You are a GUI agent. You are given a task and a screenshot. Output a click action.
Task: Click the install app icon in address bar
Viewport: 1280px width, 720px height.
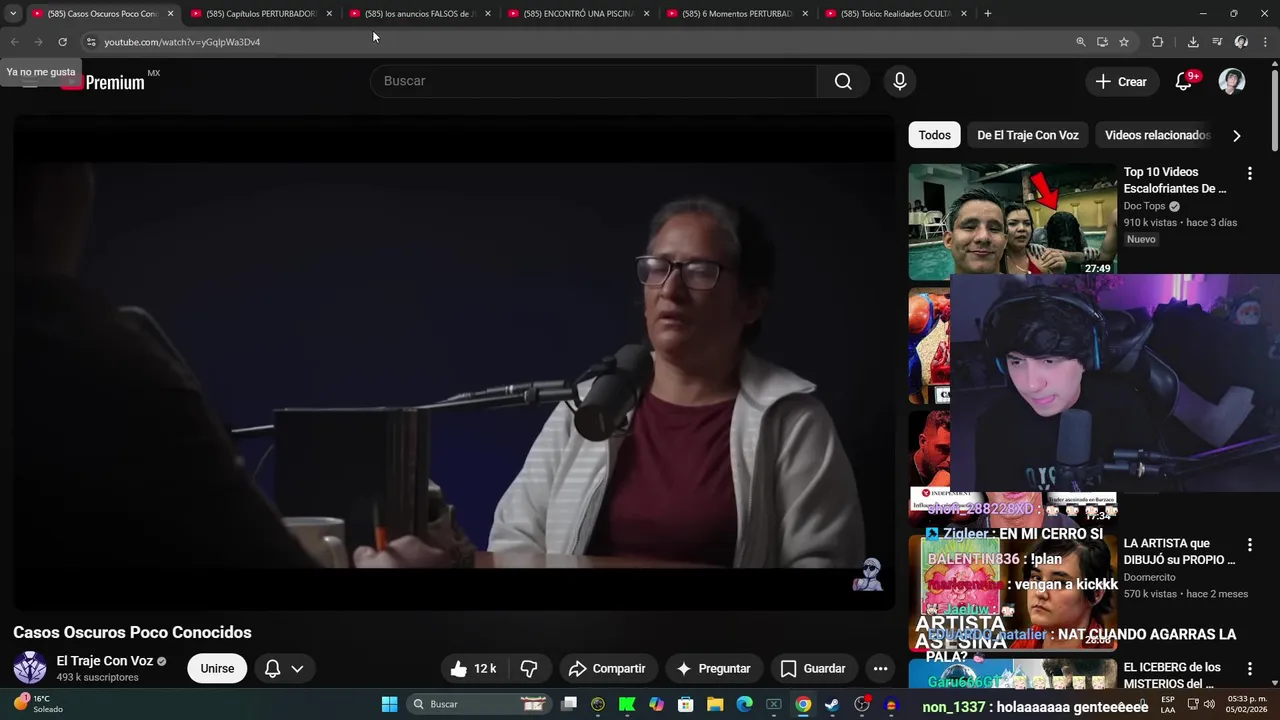coord(1102,42)
